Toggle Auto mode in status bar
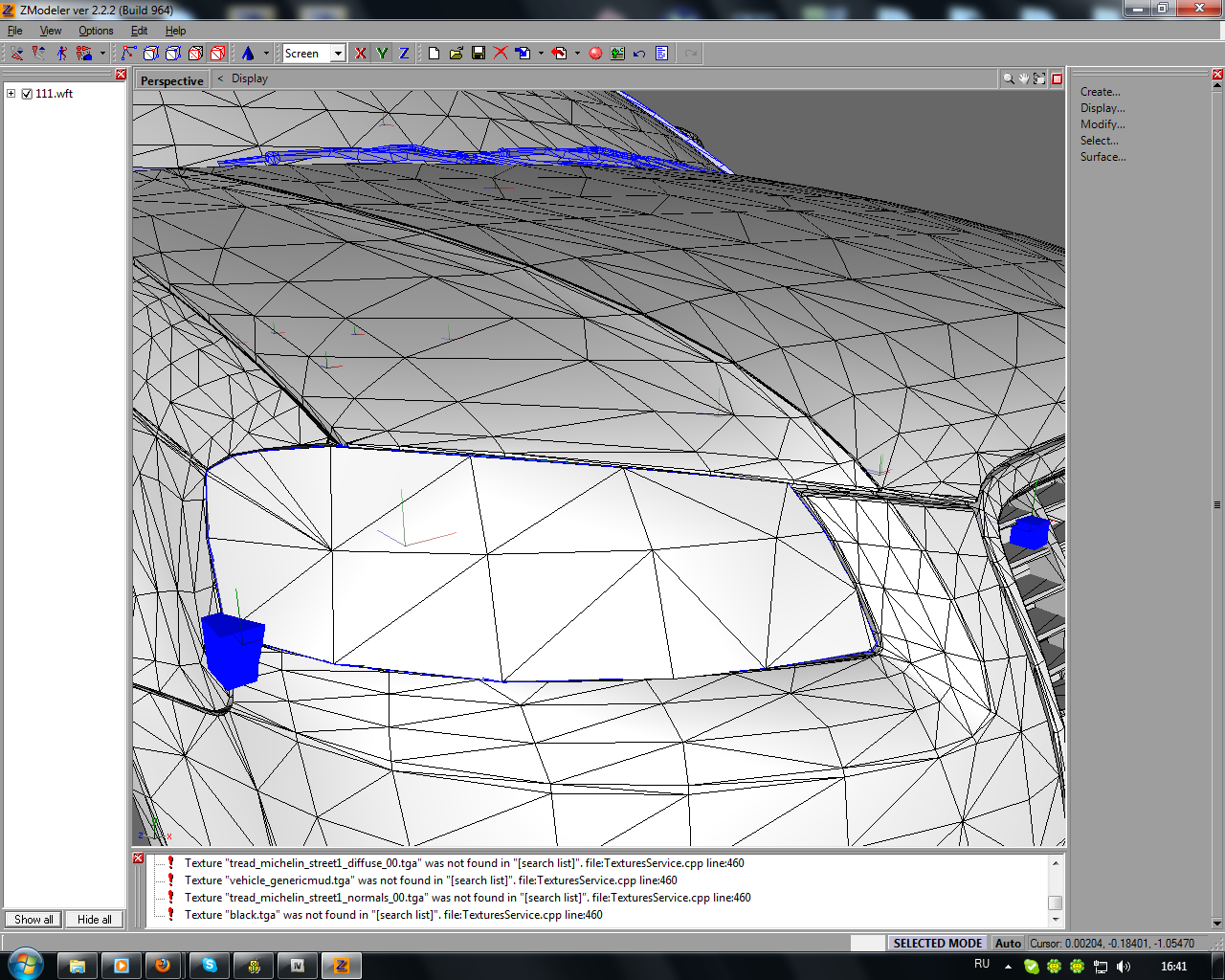Image resolution: width=1225 pixels, height=980 pixels. (1008, 943)
